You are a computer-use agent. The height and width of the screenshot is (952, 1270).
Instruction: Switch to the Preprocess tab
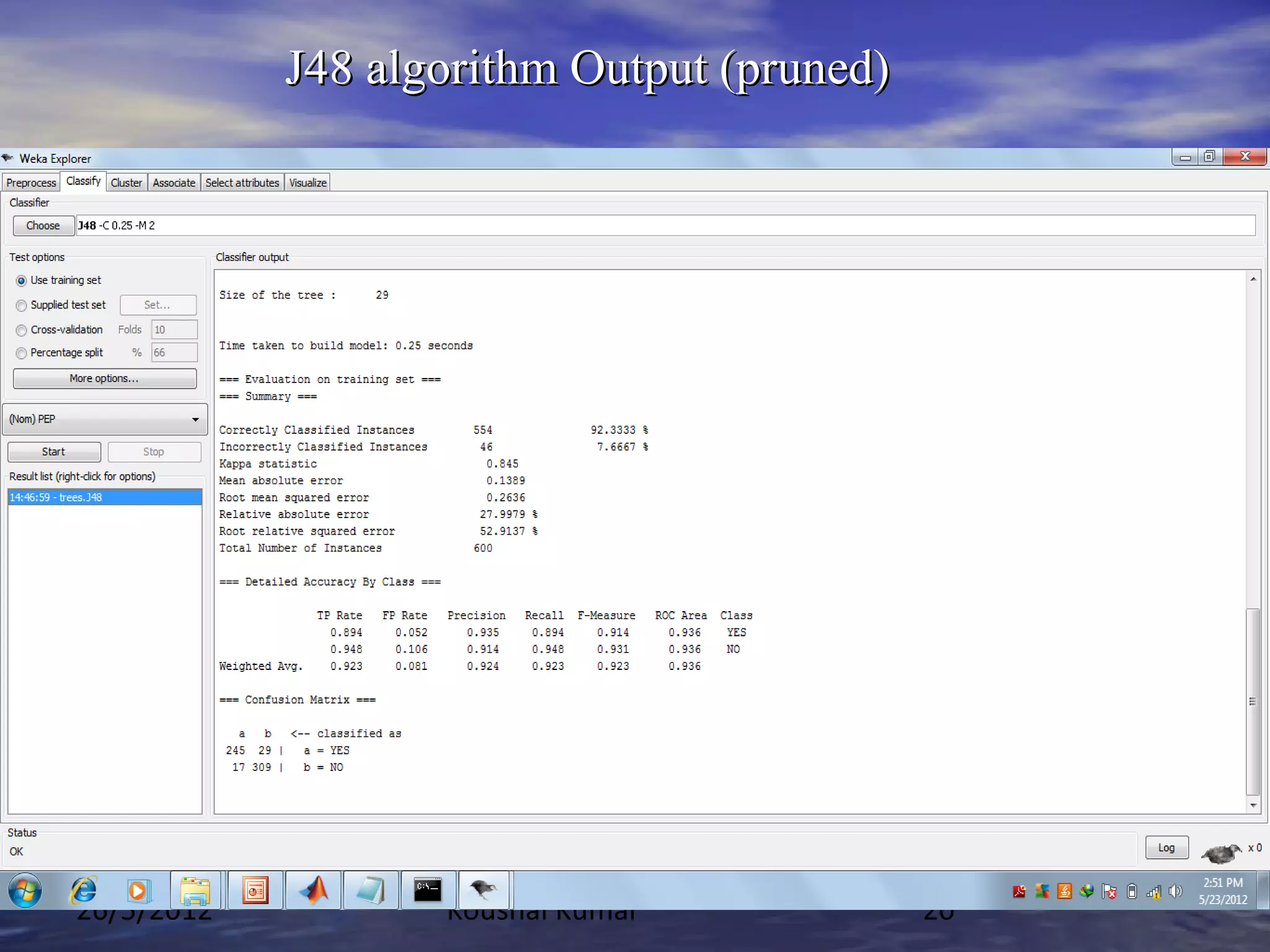pos(31,183)
